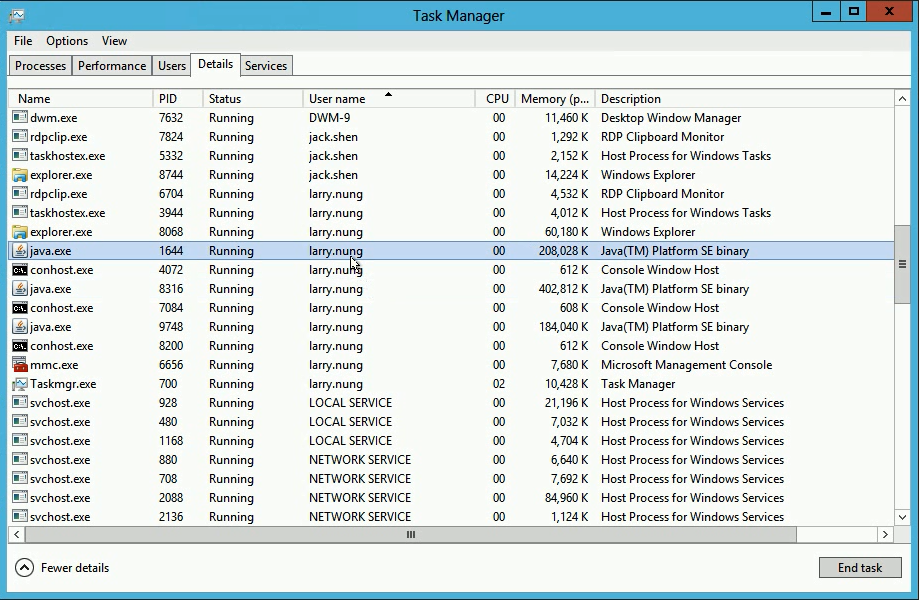Select the Details tab

[x=215, y=64]
